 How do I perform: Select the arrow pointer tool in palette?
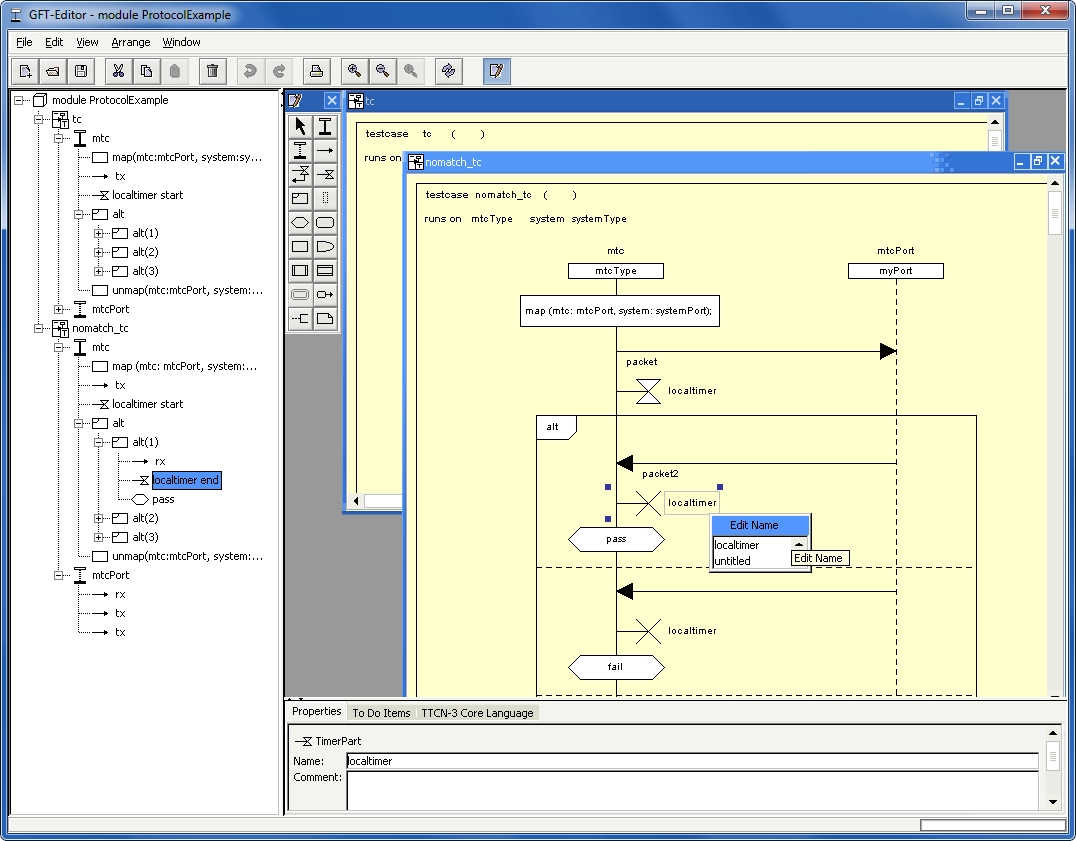coord(300,126)
